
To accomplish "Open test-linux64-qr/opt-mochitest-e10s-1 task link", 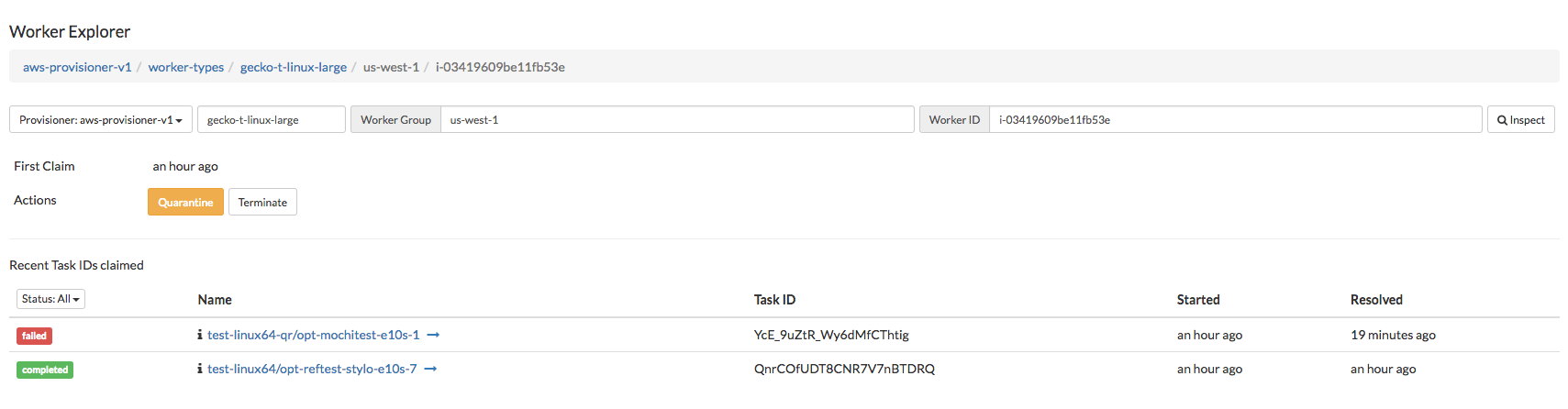I will pyautogui.click(x=313, y=335).
